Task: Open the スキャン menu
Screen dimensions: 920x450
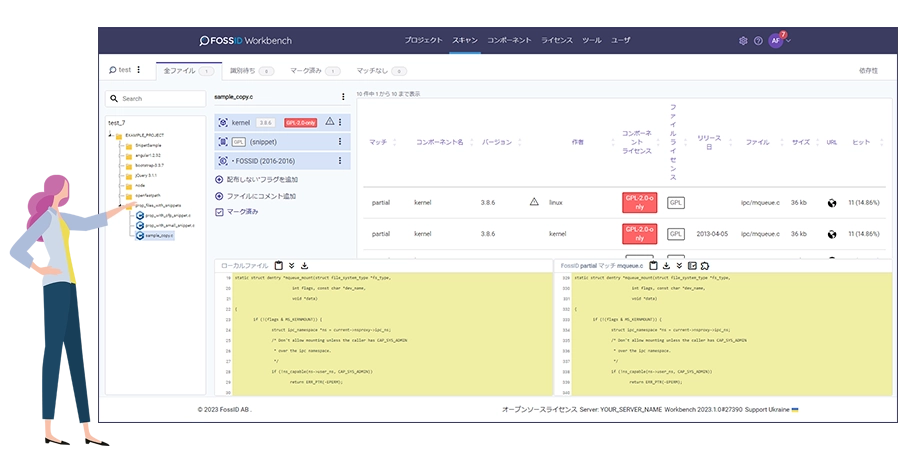Action: point(465,40)
